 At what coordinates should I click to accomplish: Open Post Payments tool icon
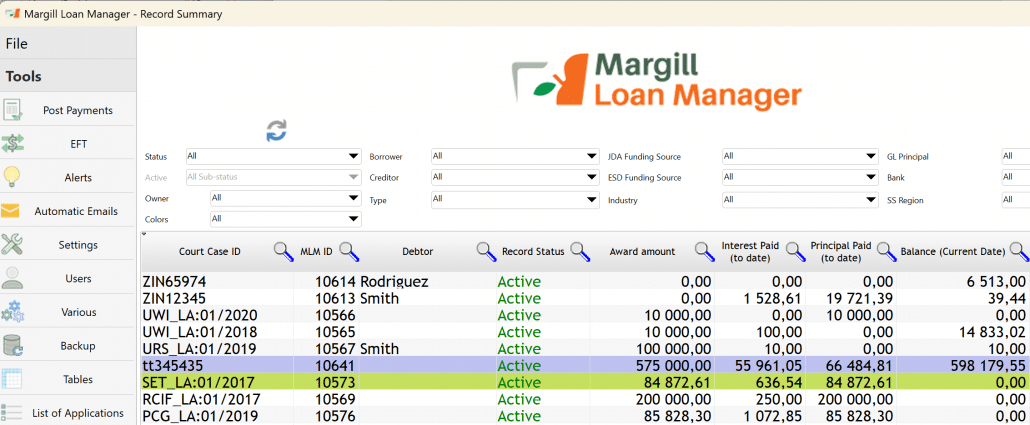pyautogui.click(x=12, y=110)
